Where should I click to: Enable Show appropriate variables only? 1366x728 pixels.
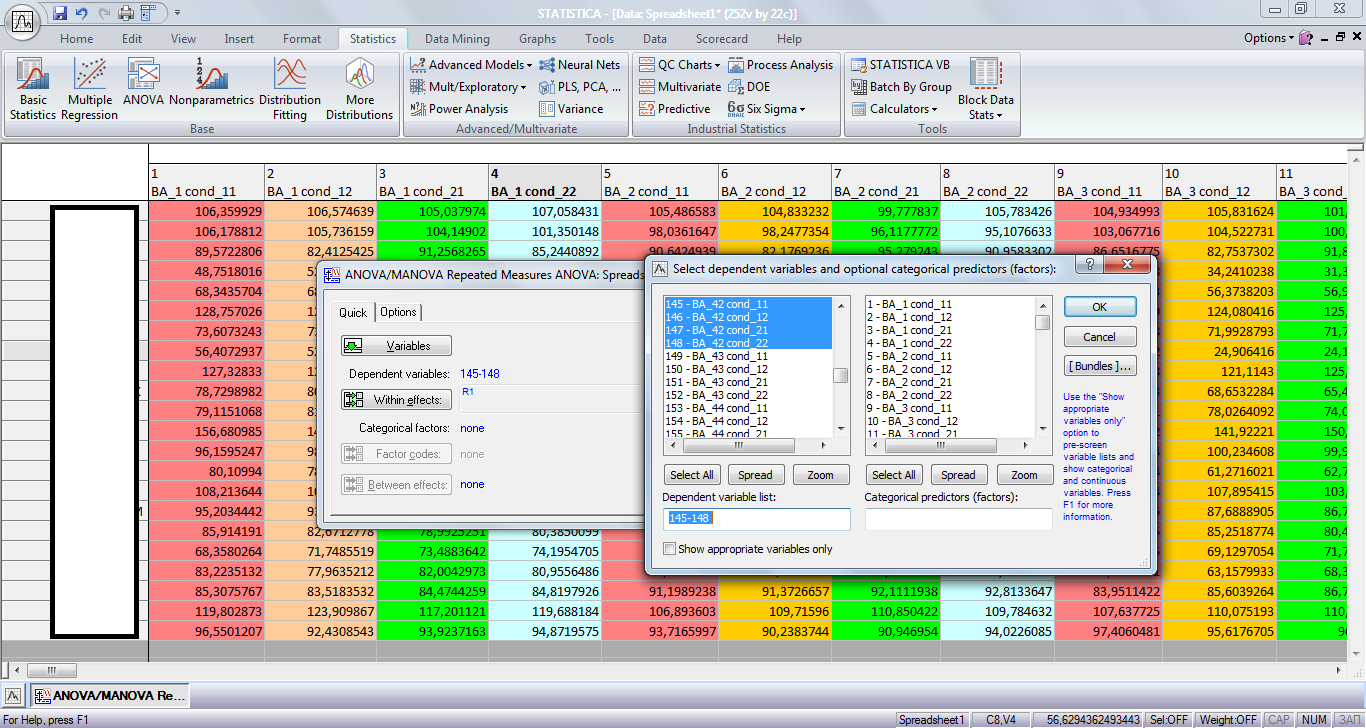click(x=669, y=549)
